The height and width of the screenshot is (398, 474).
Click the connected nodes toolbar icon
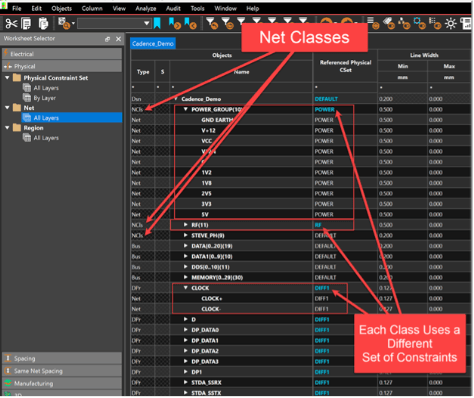404,23
